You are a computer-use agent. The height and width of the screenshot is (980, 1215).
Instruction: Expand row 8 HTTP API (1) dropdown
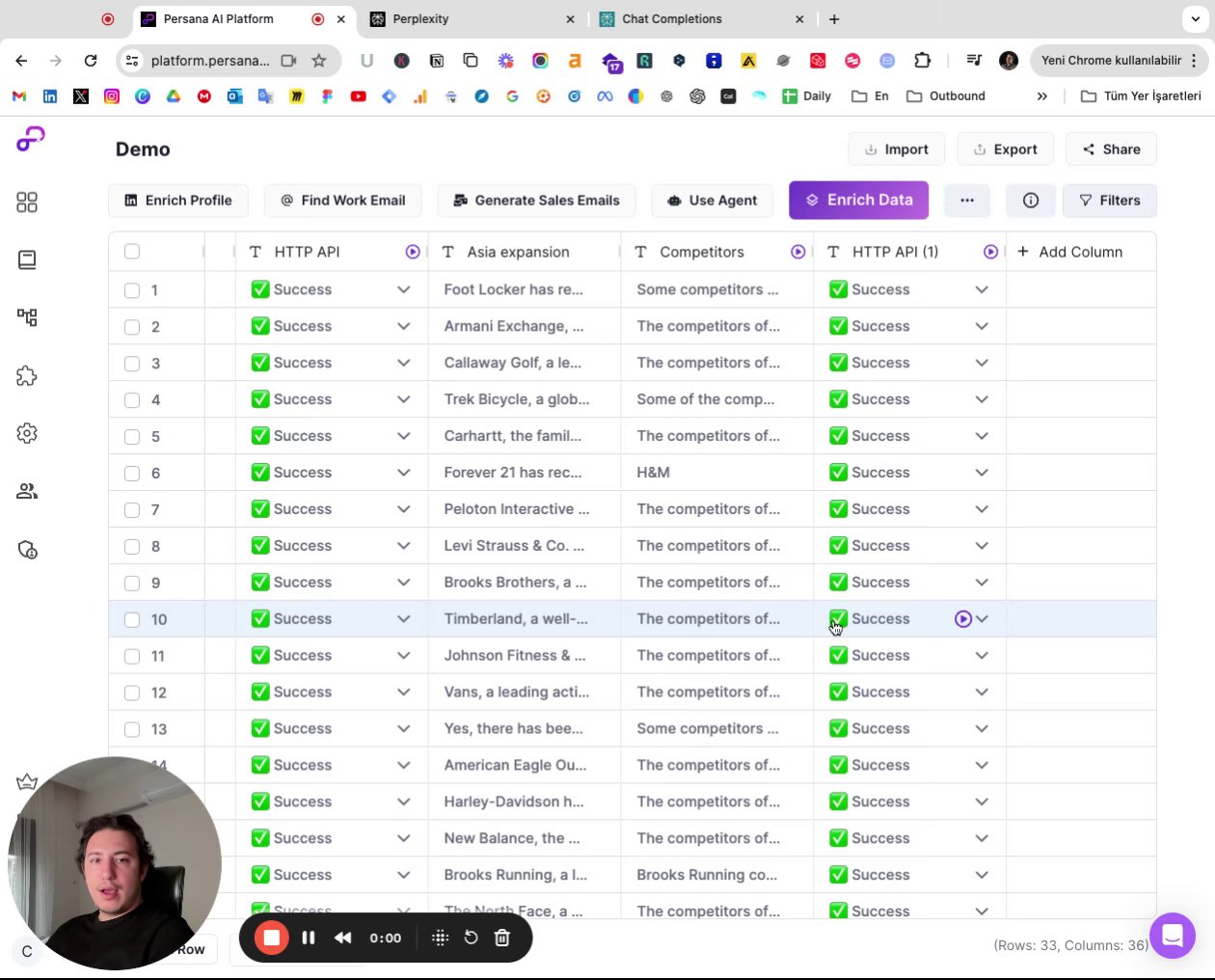(x=982, y=546)
